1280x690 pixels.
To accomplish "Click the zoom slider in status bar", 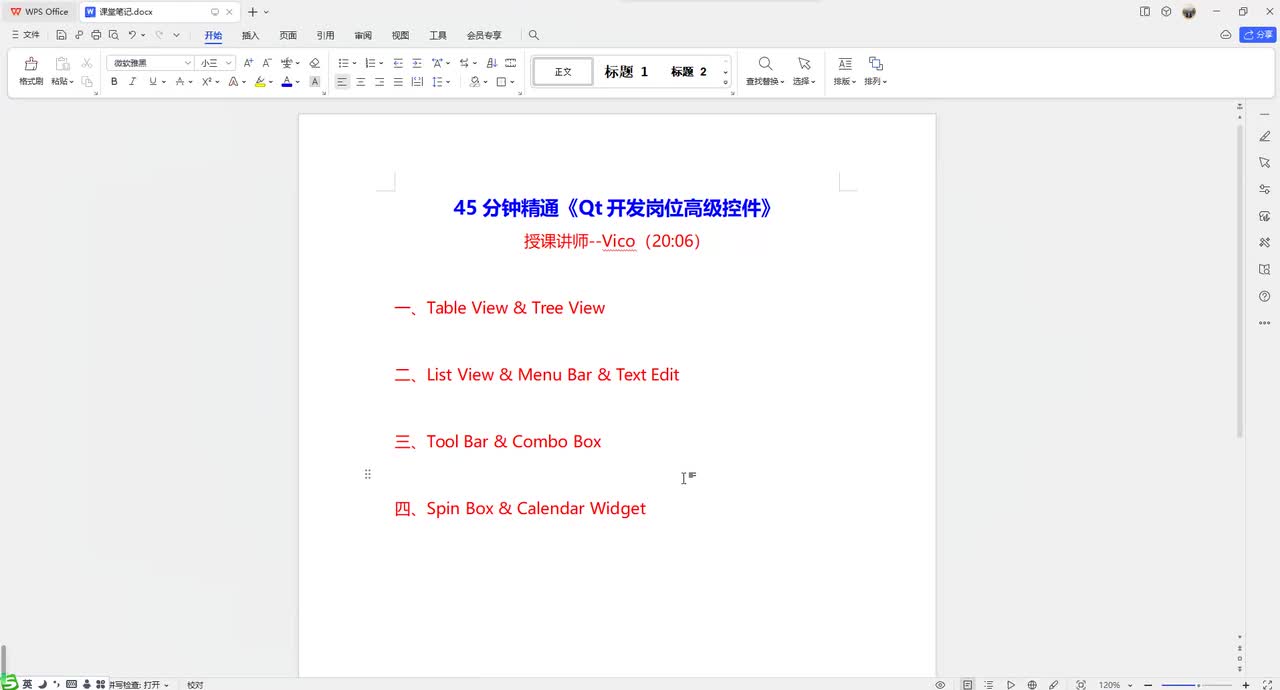I will click(1197, 685).
